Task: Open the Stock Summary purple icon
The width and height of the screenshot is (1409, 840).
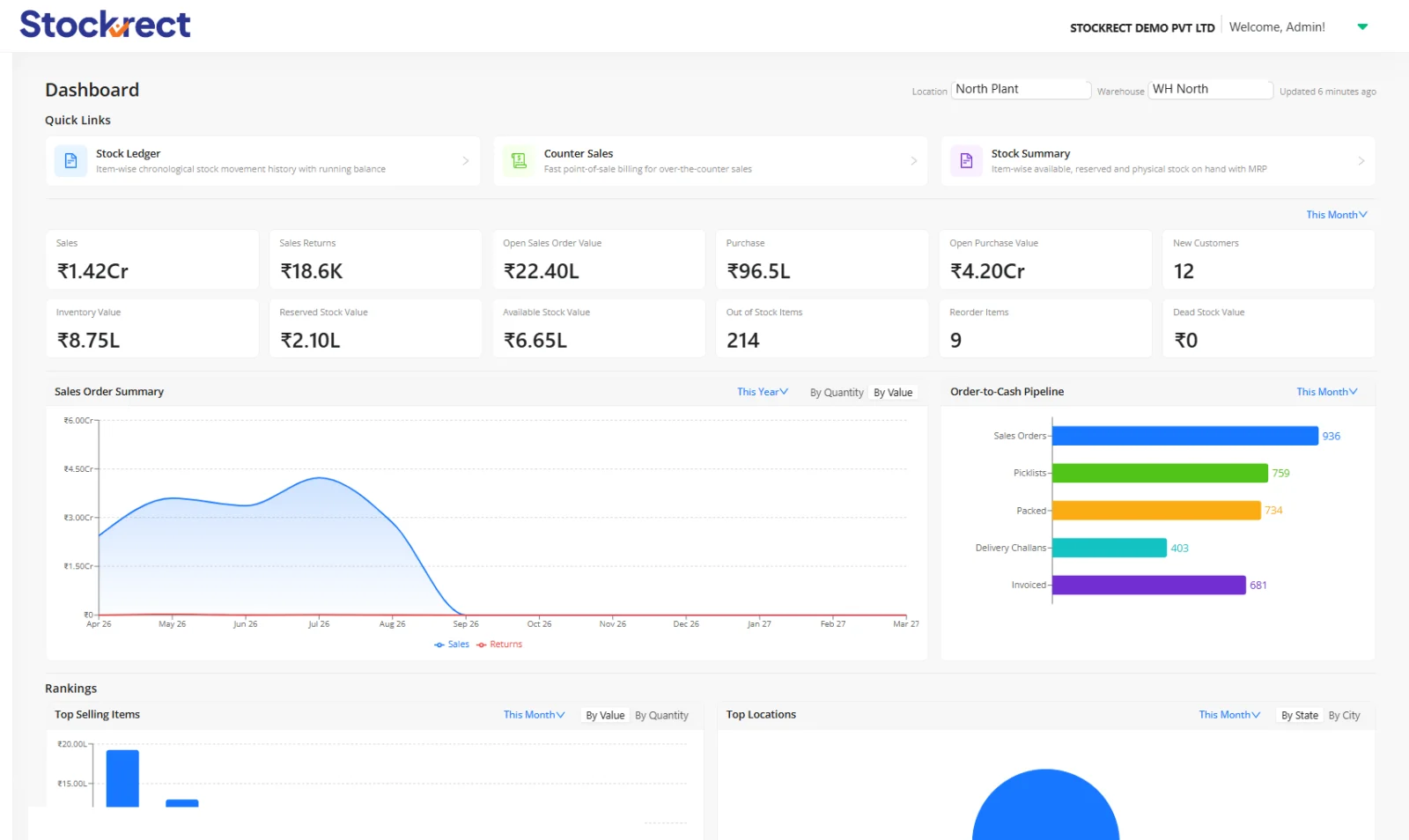Action: (966, 161)
